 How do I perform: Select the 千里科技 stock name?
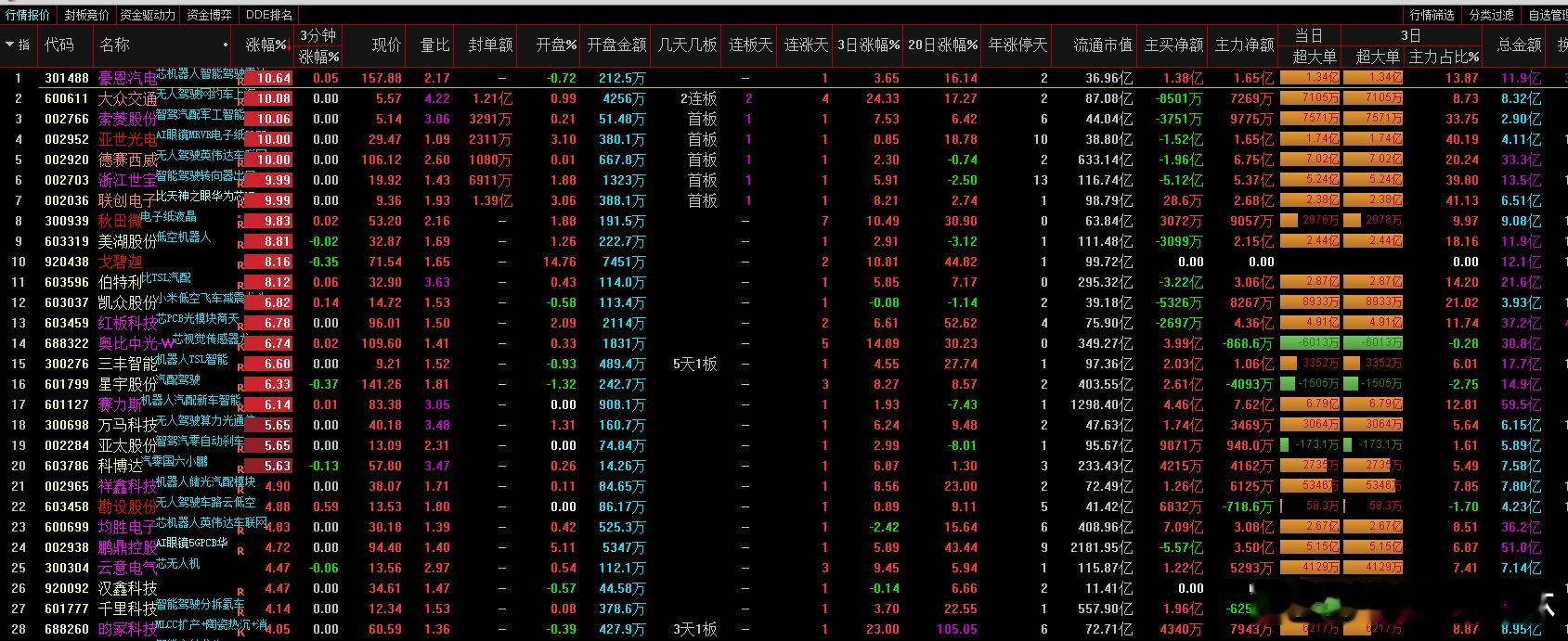click(x=128, y=609)
